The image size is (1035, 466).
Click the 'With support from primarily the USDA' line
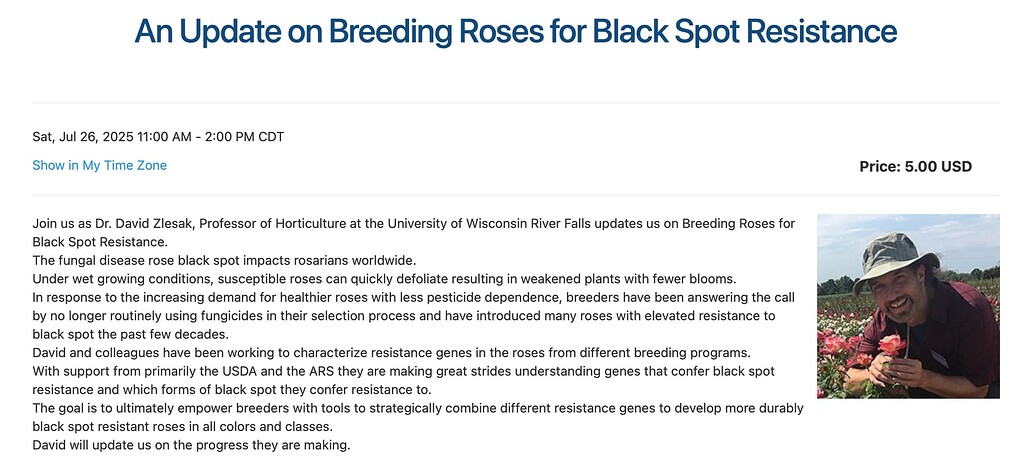(x=404, y=371)
